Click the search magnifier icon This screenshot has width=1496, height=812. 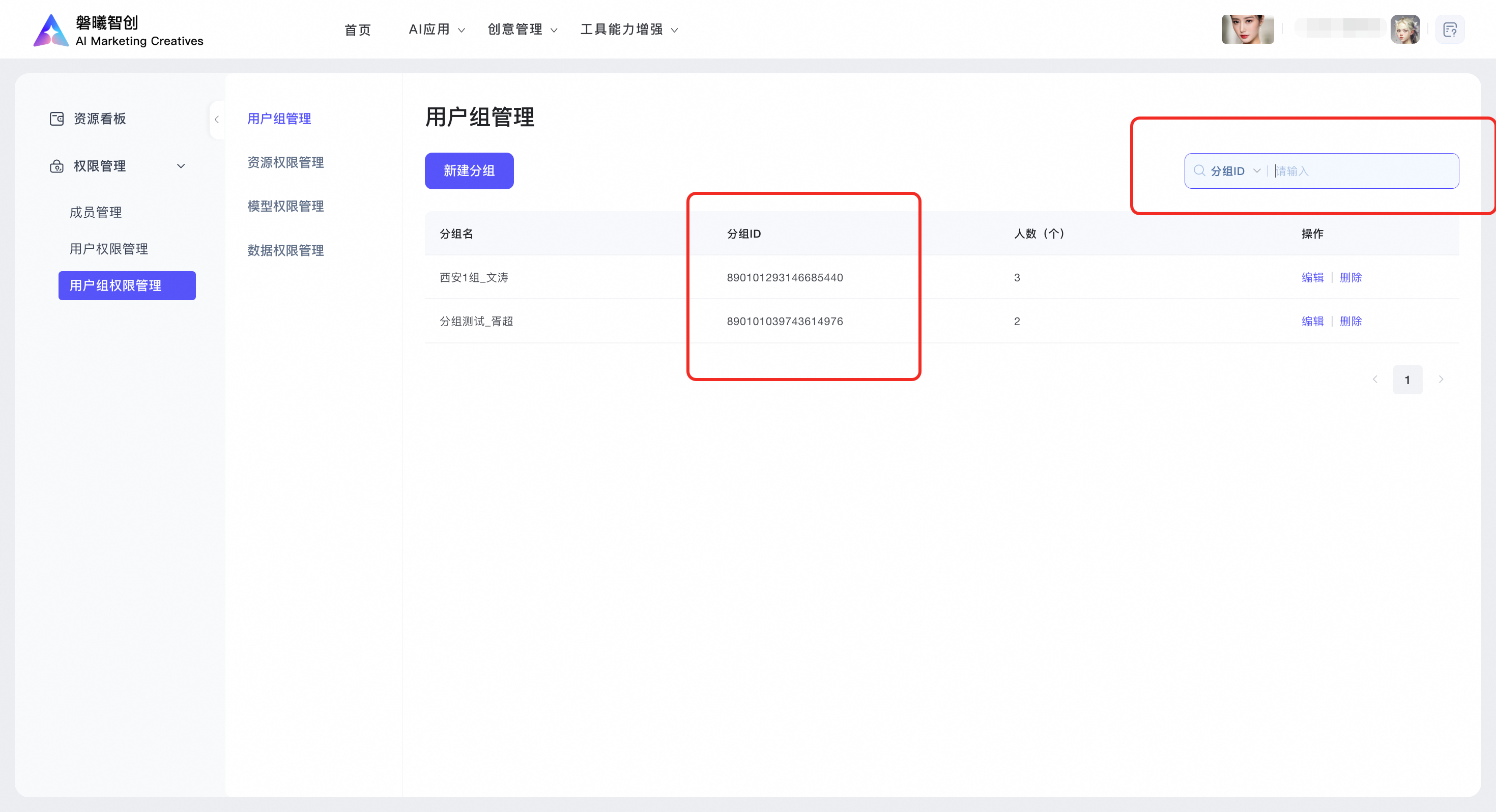coord(1199,171)
